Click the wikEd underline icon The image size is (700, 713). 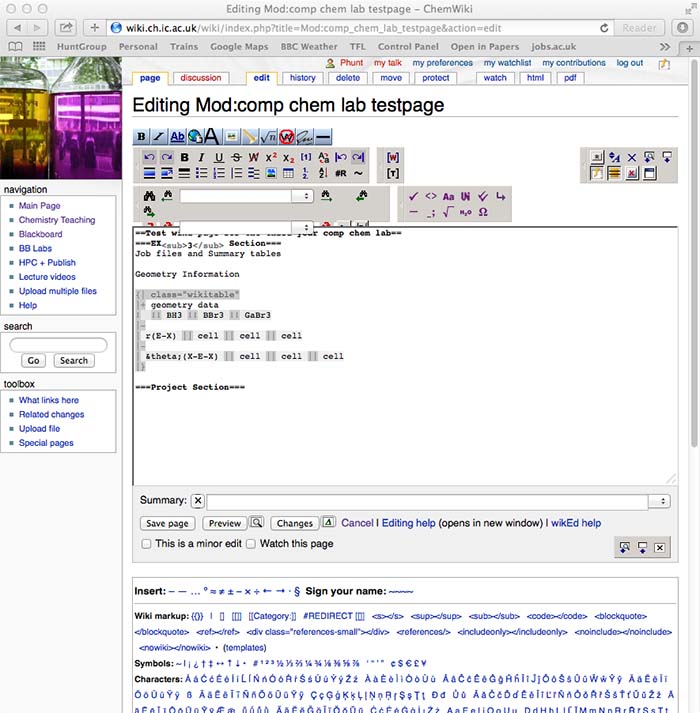click(x=219, y=158)
